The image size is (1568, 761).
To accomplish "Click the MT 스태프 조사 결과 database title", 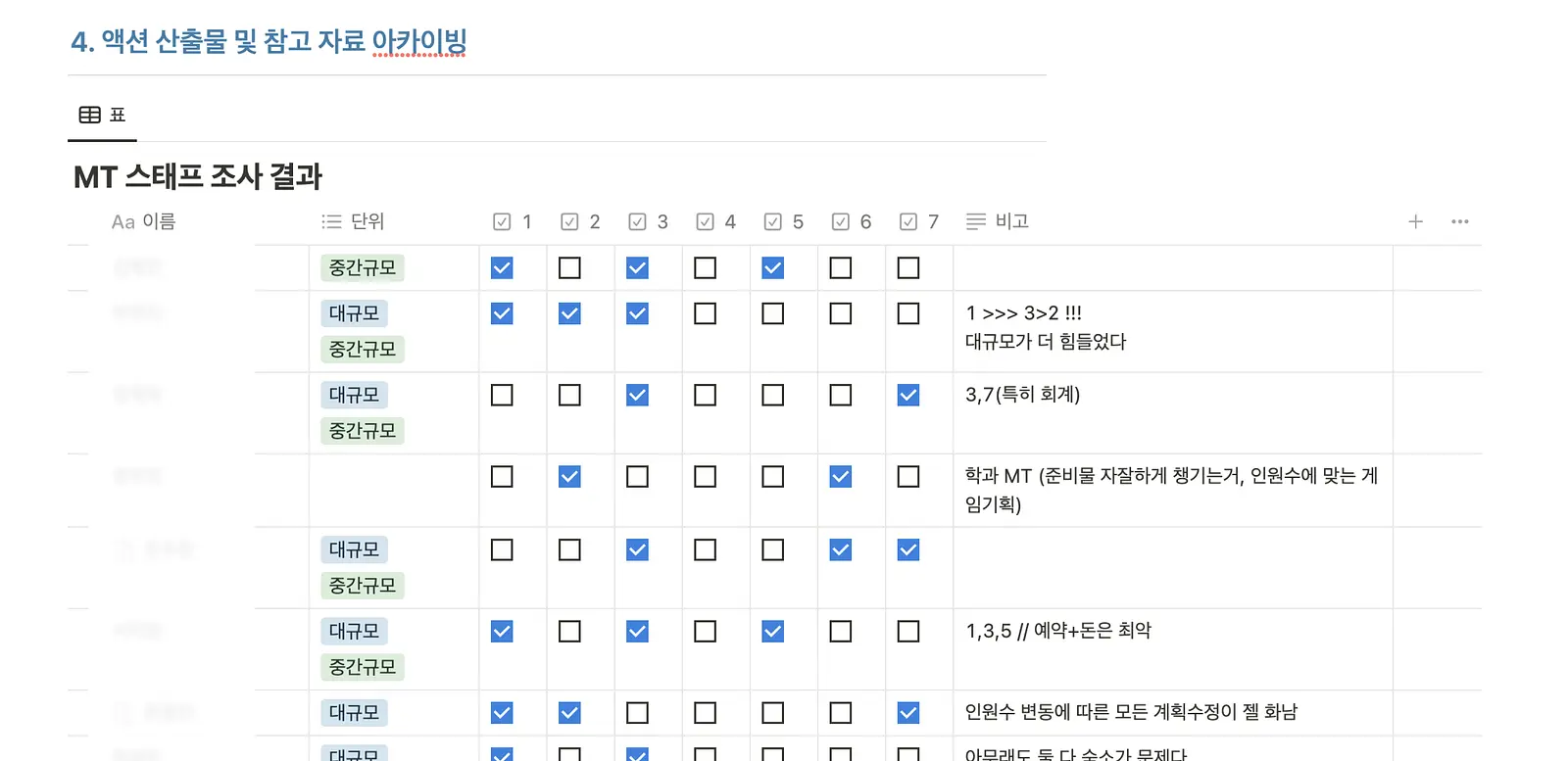I will coord(198,176).
